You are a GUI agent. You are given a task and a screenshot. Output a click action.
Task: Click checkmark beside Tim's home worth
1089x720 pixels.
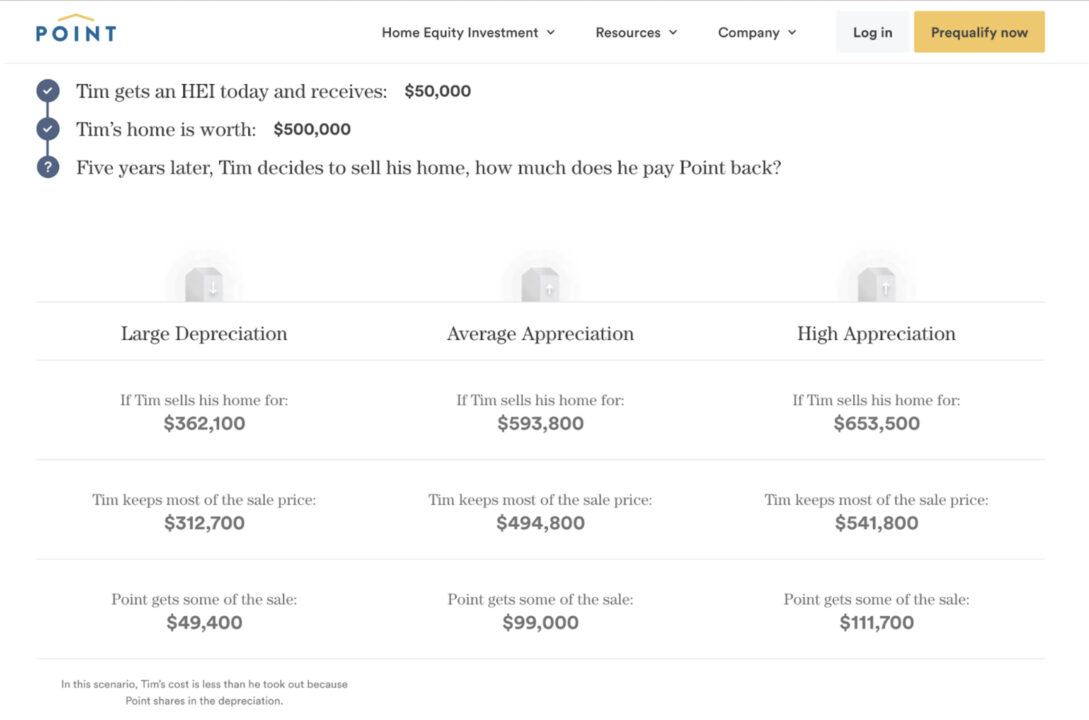click(48, 129)
